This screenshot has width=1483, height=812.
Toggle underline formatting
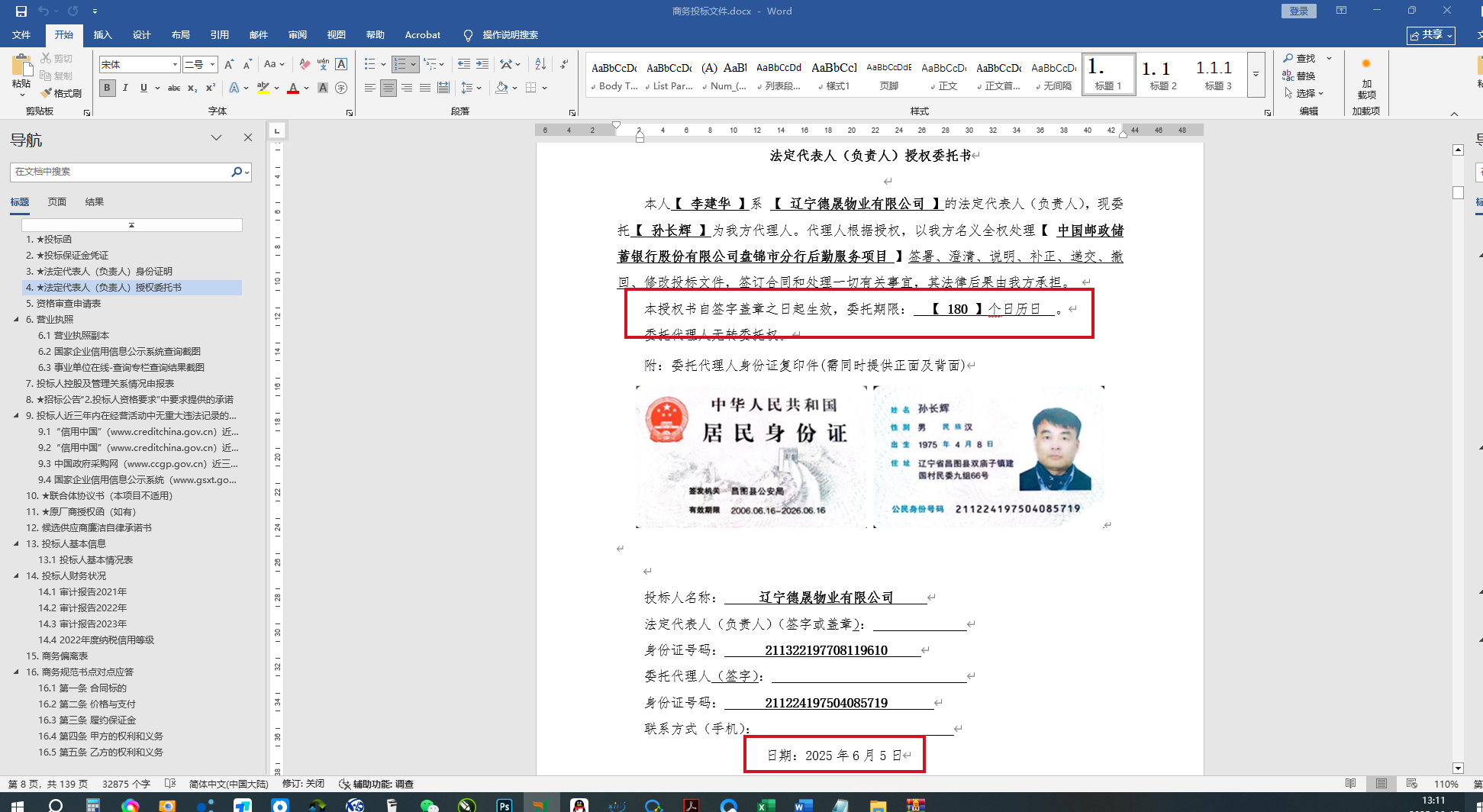143,88
